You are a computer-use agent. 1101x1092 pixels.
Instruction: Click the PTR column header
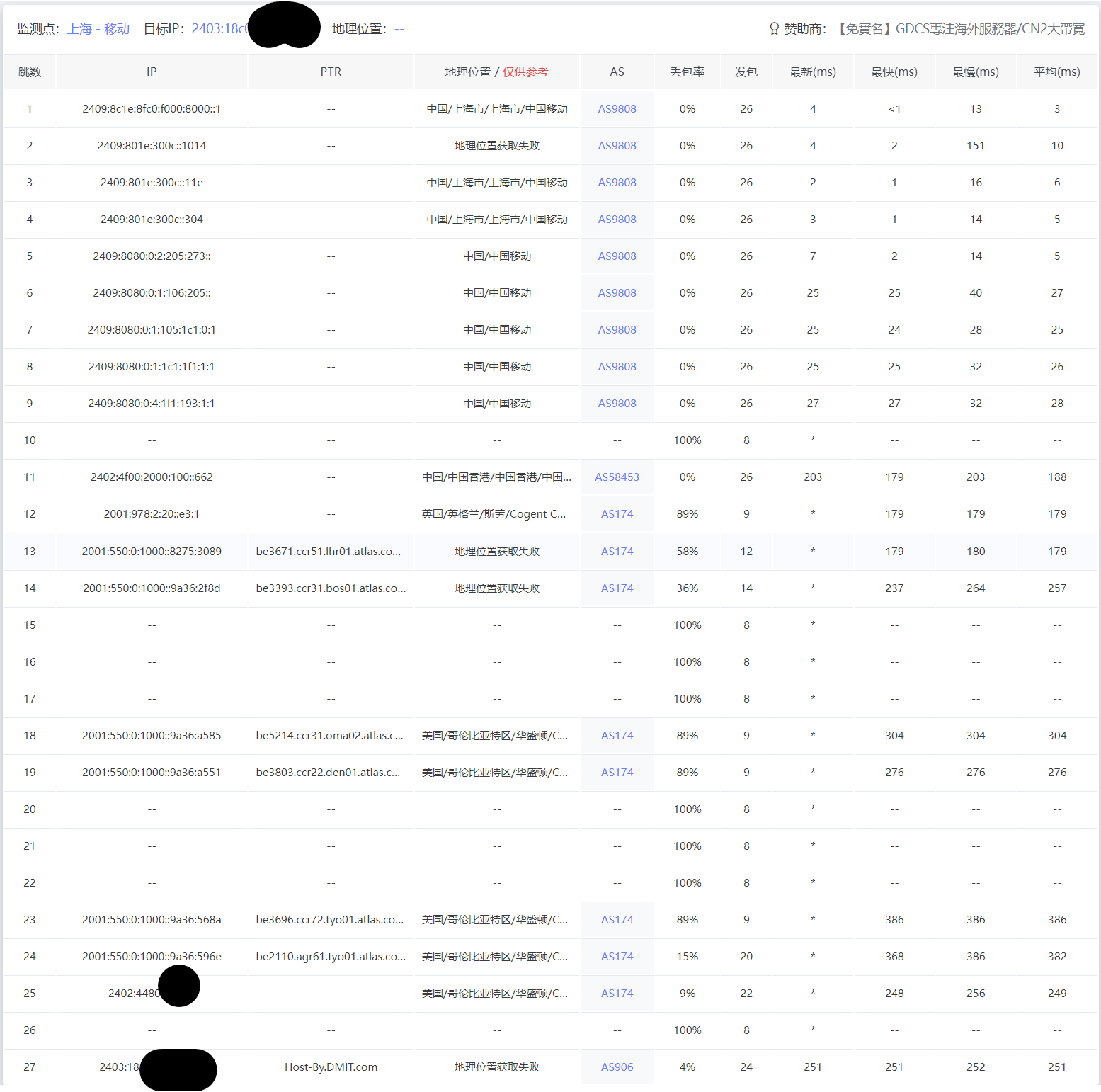(x=331, y=72)
